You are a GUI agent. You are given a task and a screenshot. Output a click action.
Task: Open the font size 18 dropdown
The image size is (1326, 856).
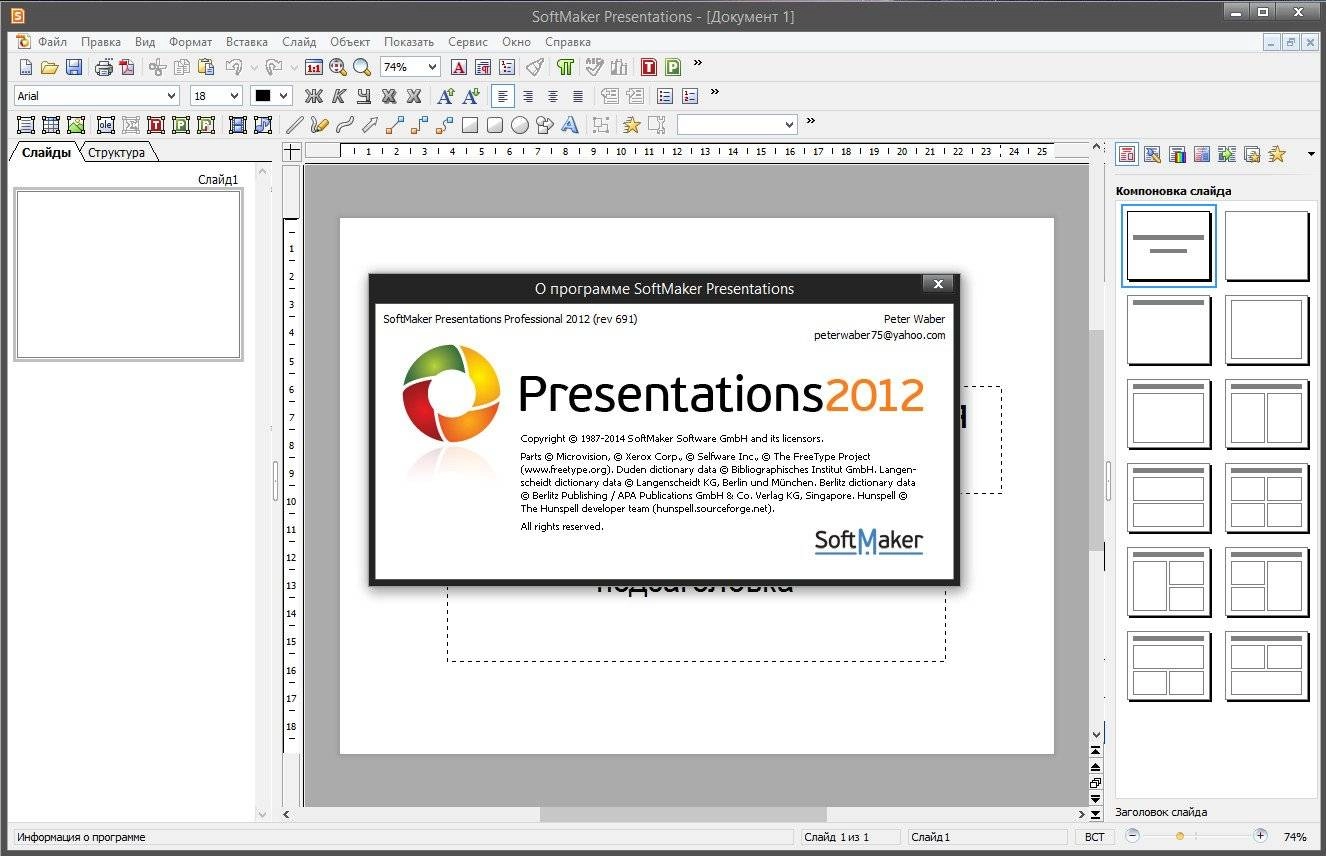(235, 96)
